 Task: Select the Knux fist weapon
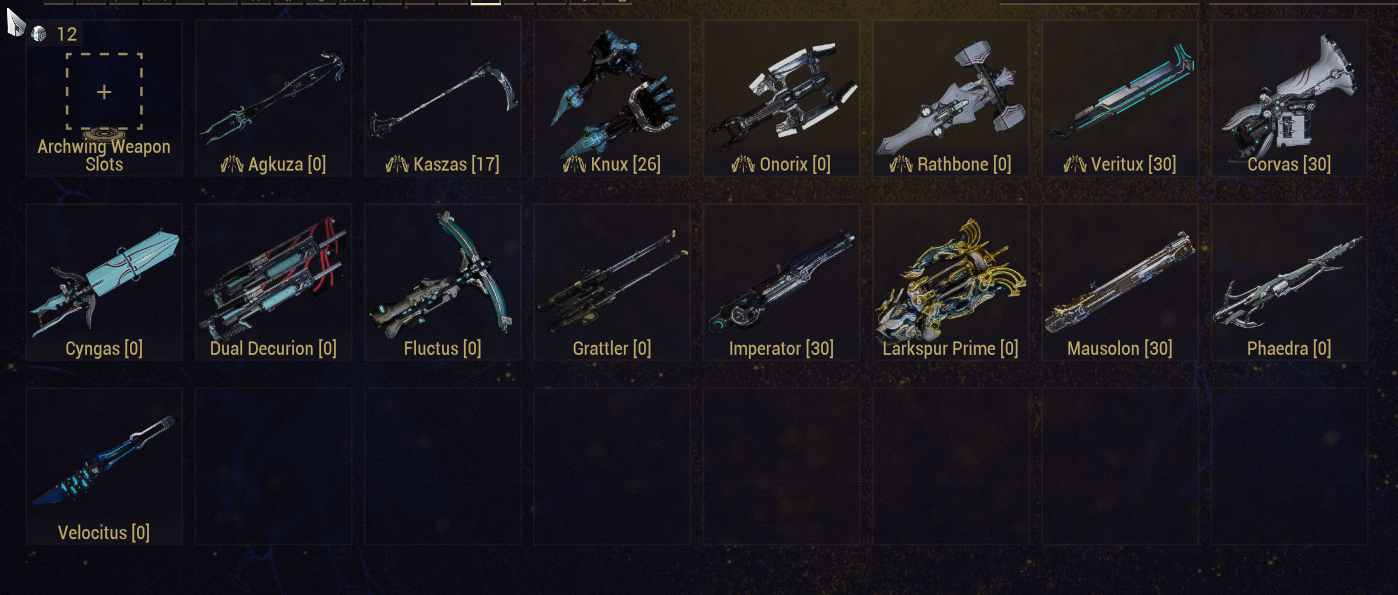click(612, 98)
